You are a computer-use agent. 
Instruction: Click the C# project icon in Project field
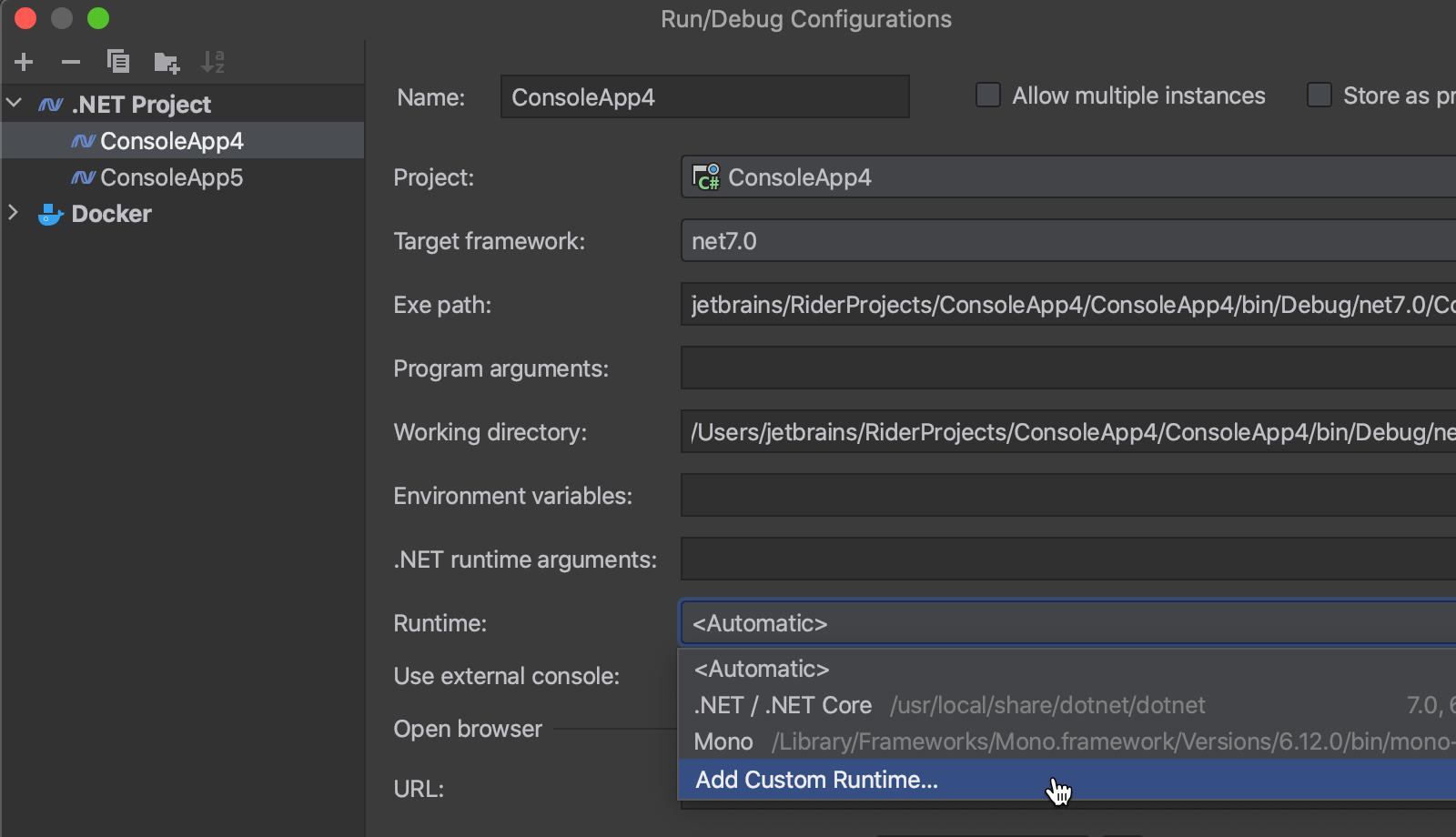(x=706, y=177)
